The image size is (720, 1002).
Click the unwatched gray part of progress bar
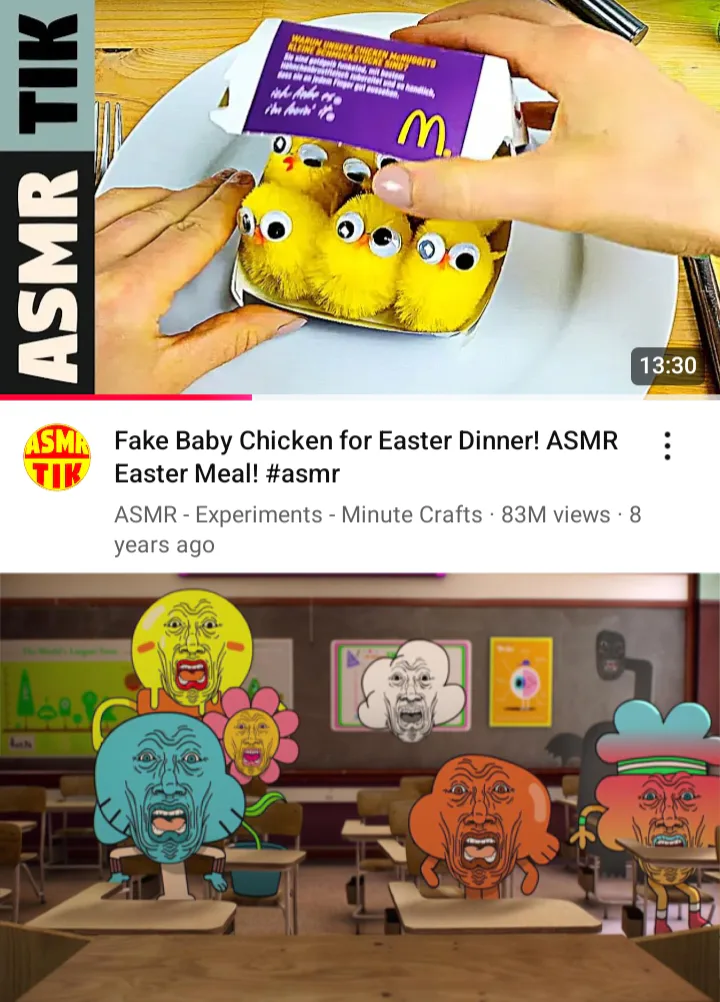486,397
